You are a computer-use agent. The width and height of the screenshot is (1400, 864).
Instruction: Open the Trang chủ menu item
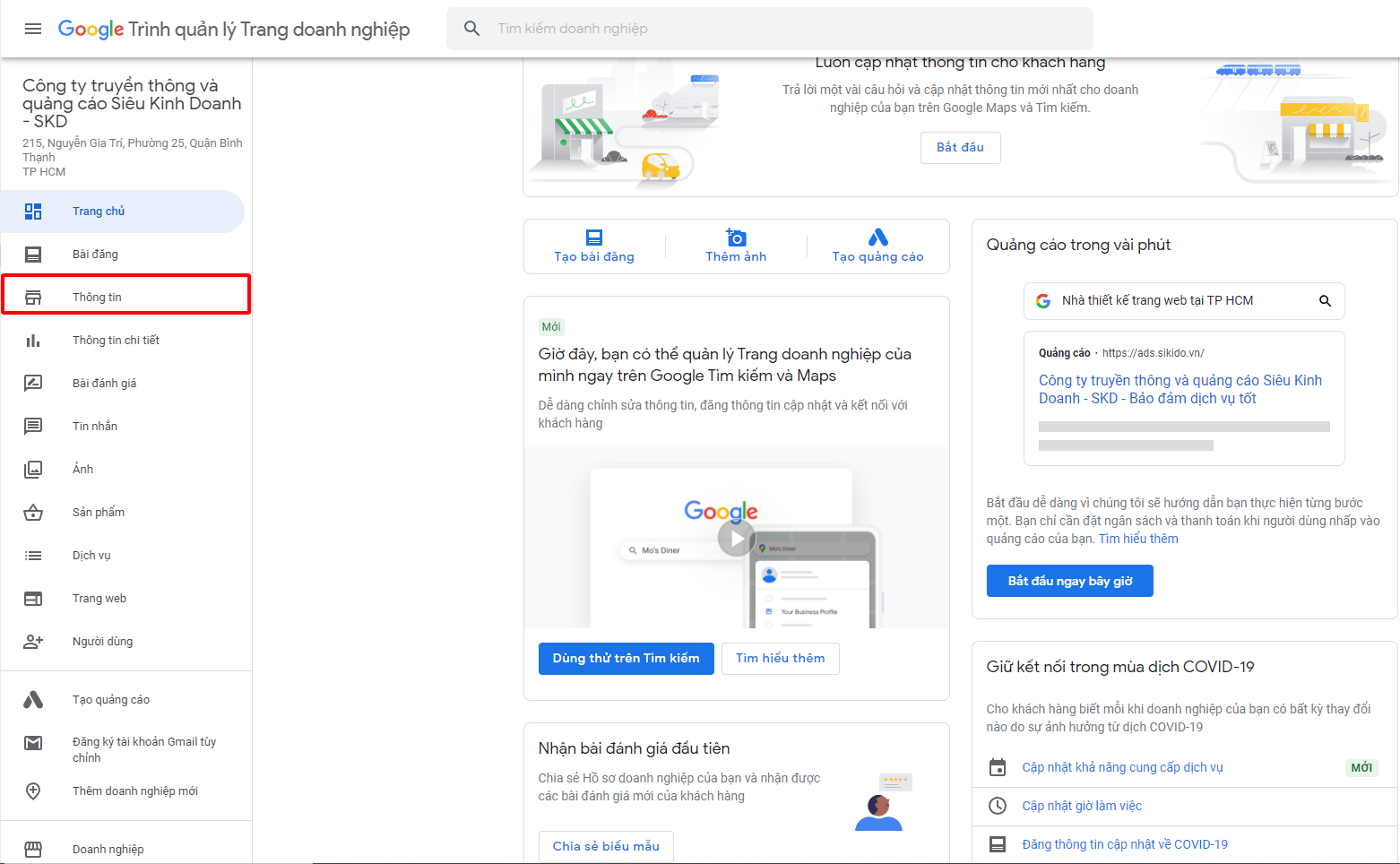123,212
